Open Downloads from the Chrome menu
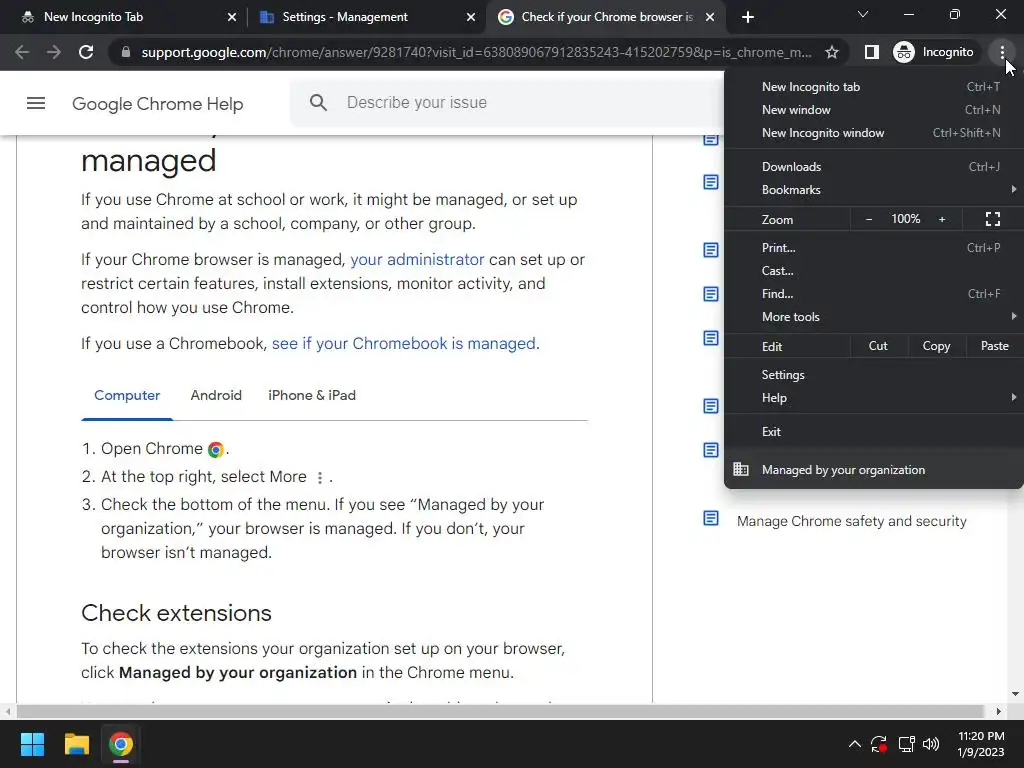The height and width of the screenshot is (768, 1024). click(x=874, y=167)
